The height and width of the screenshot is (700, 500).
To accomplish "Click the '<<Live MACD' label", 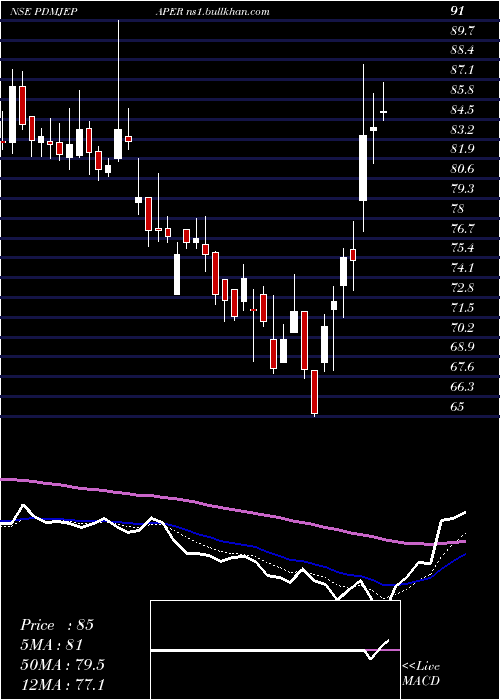I will pyautogui.click(x=421, y=673).
